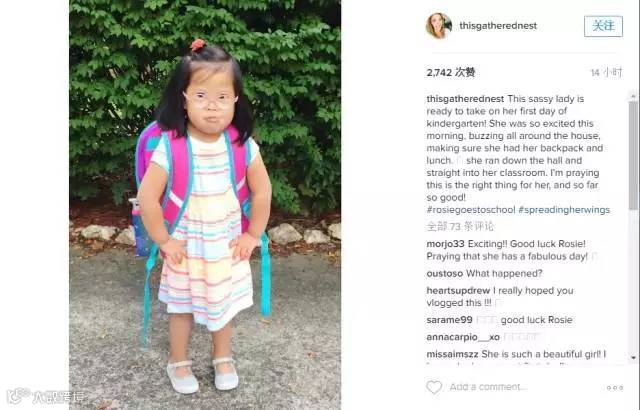Open commenter oustoso's profile
The height and width of the screenshot is (410, 640).
[444, 273]
